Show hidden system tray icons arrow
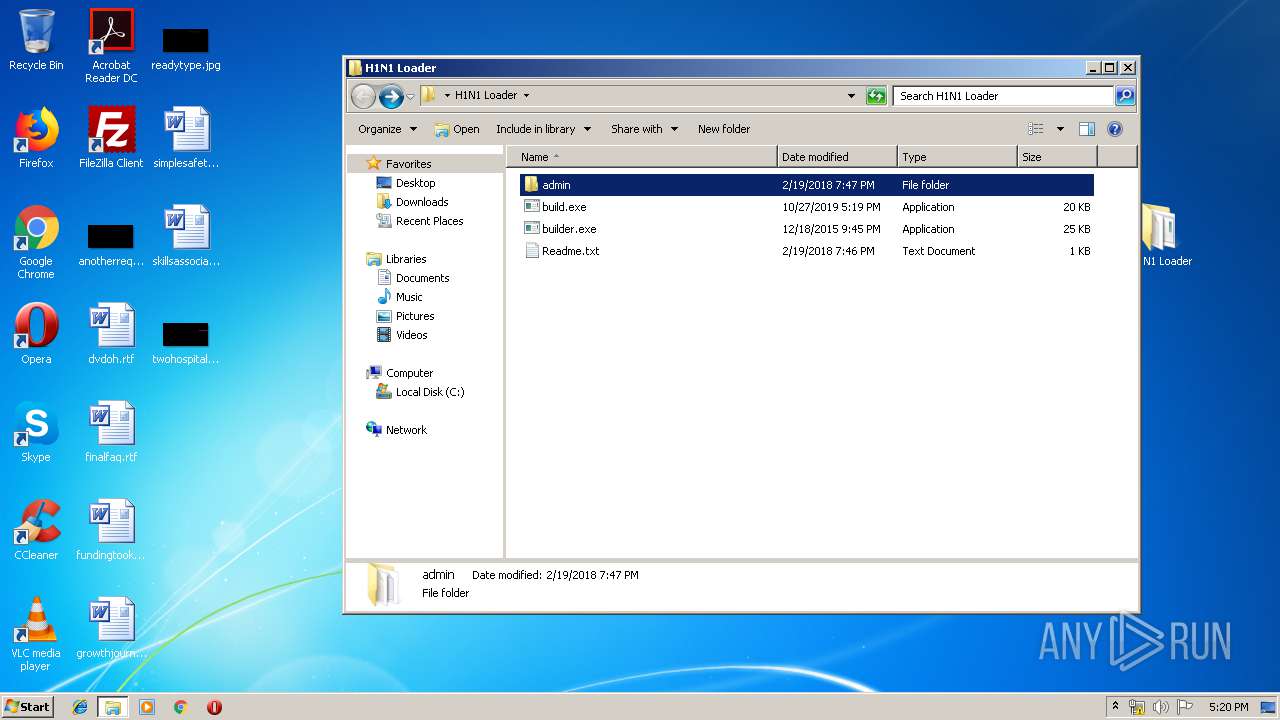This screenshot has height=720, width=1280. 1116,706
